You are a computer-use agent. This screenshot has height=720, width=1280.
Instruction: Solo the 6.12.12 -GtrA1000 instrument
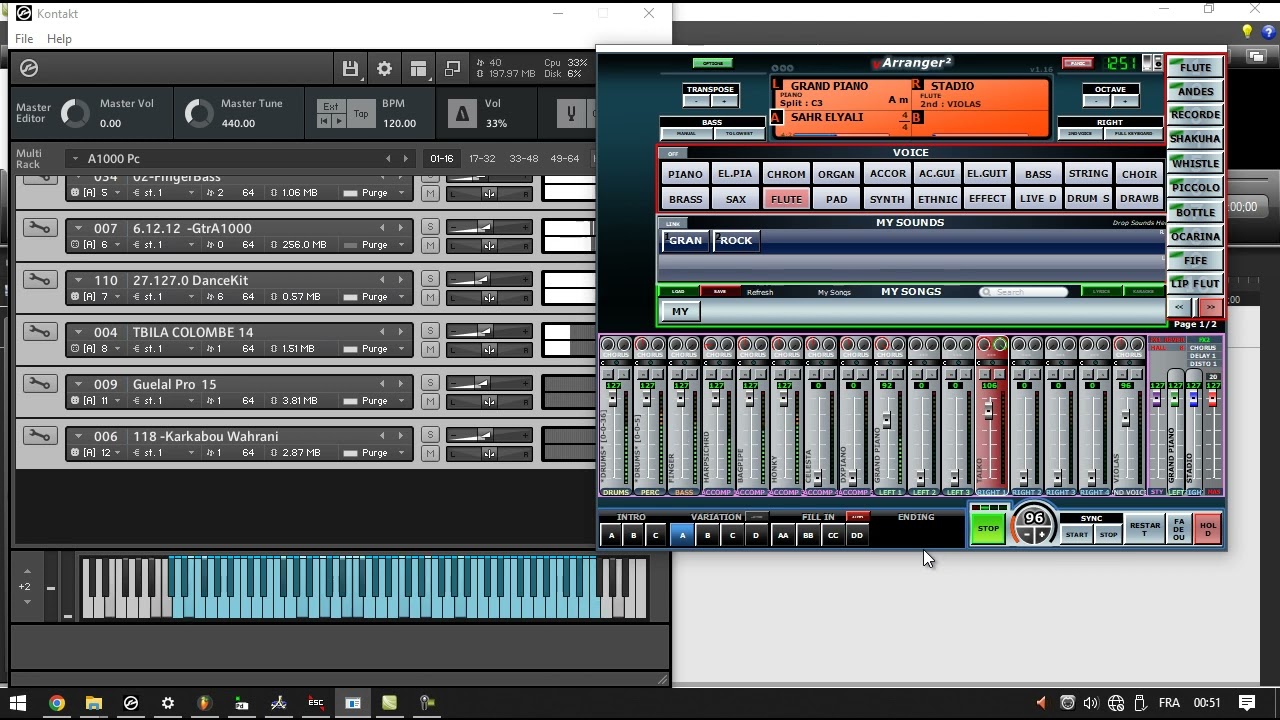[430, 228]
